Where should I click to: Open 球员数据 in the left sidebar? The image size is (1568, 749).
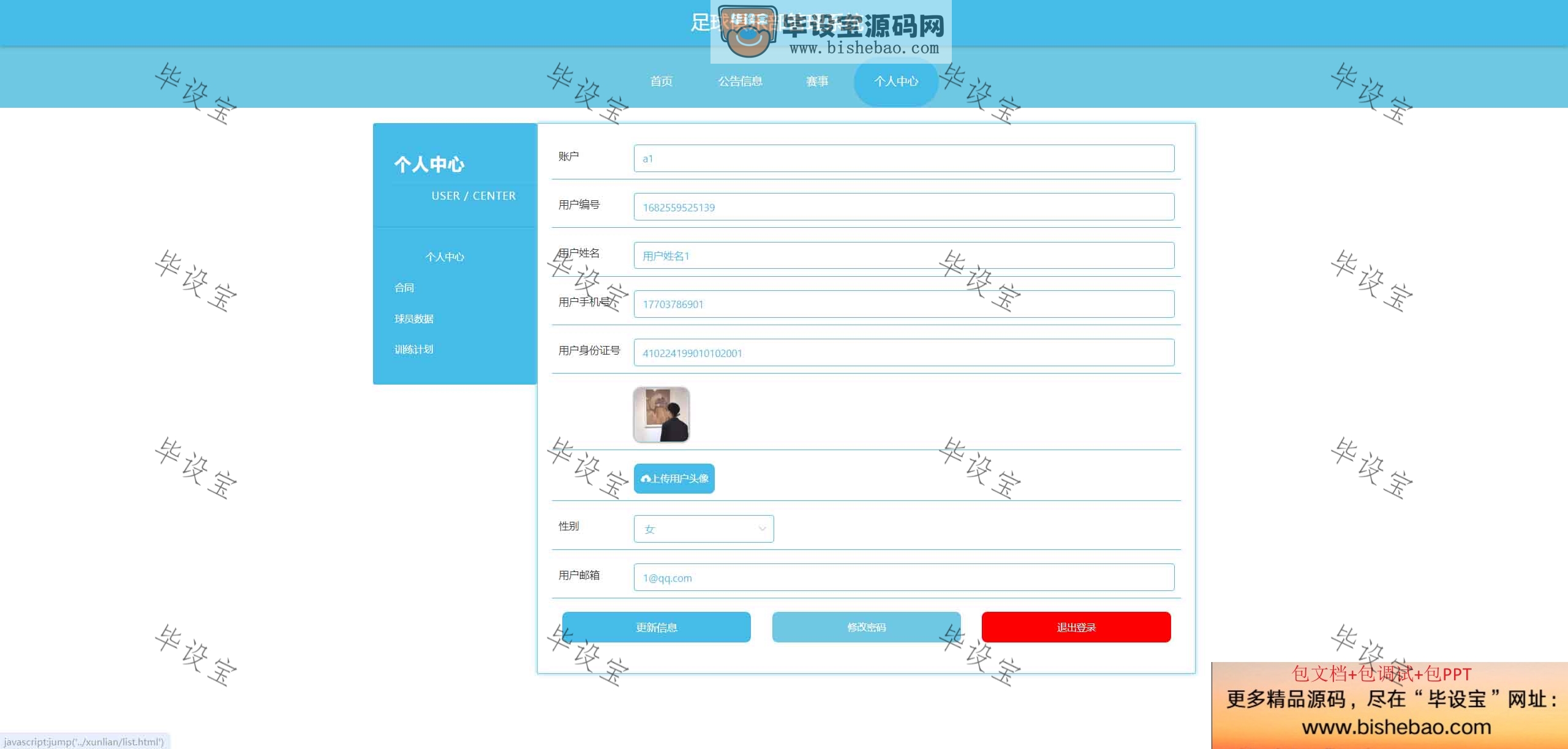point(414,318)
